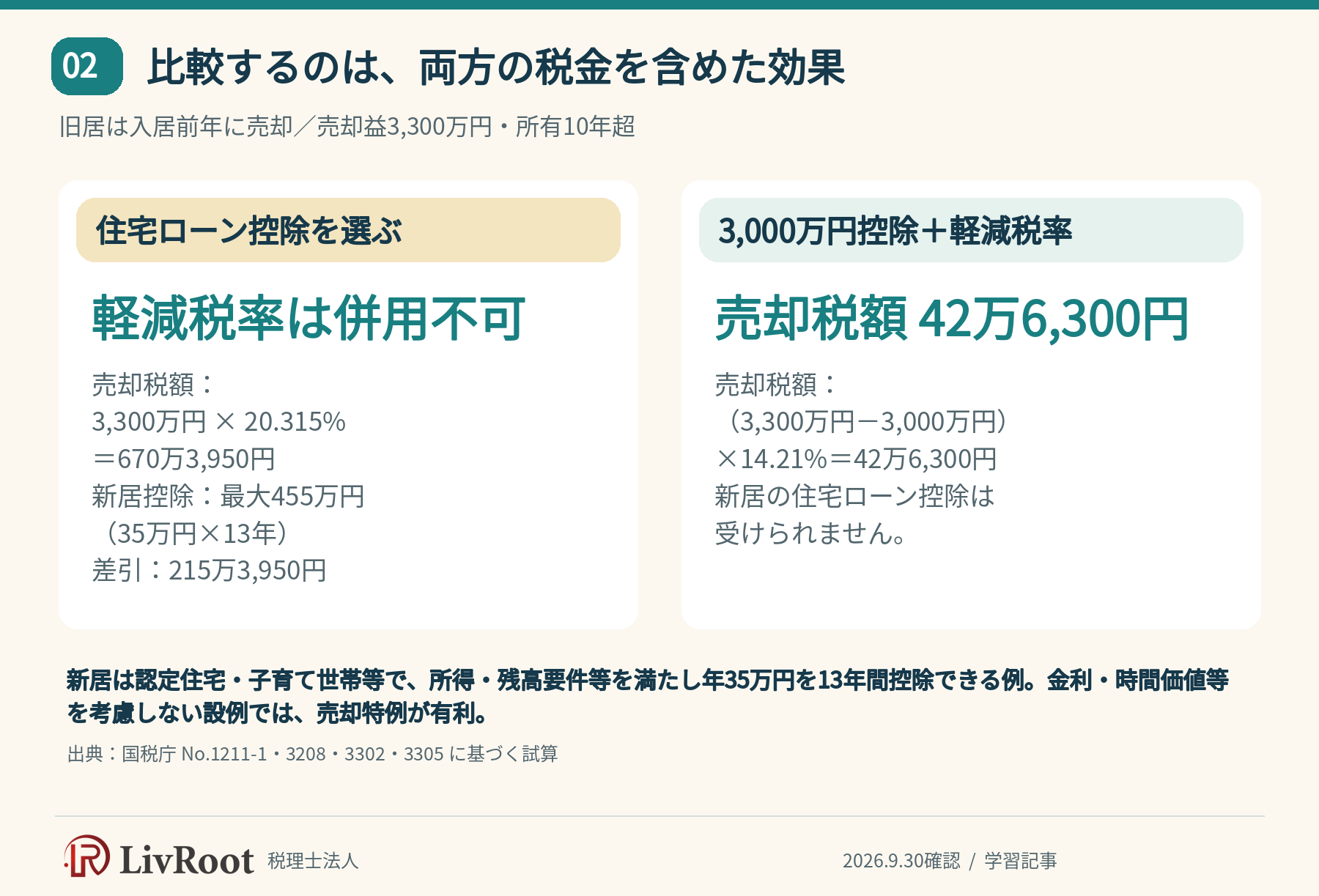Click the text 新居の住宅ローン控除は
1319x896 pixels.
pos(854,497)
